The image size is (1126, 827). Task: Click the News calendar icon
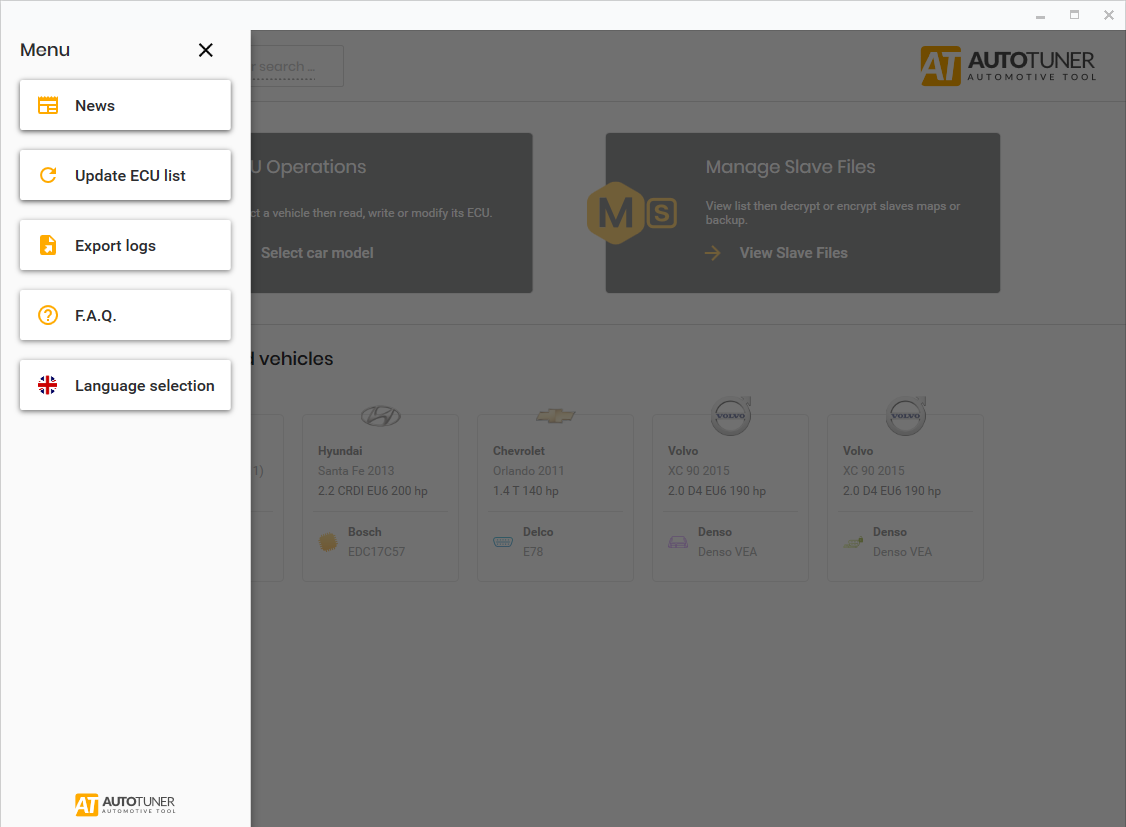click(47, 105)
